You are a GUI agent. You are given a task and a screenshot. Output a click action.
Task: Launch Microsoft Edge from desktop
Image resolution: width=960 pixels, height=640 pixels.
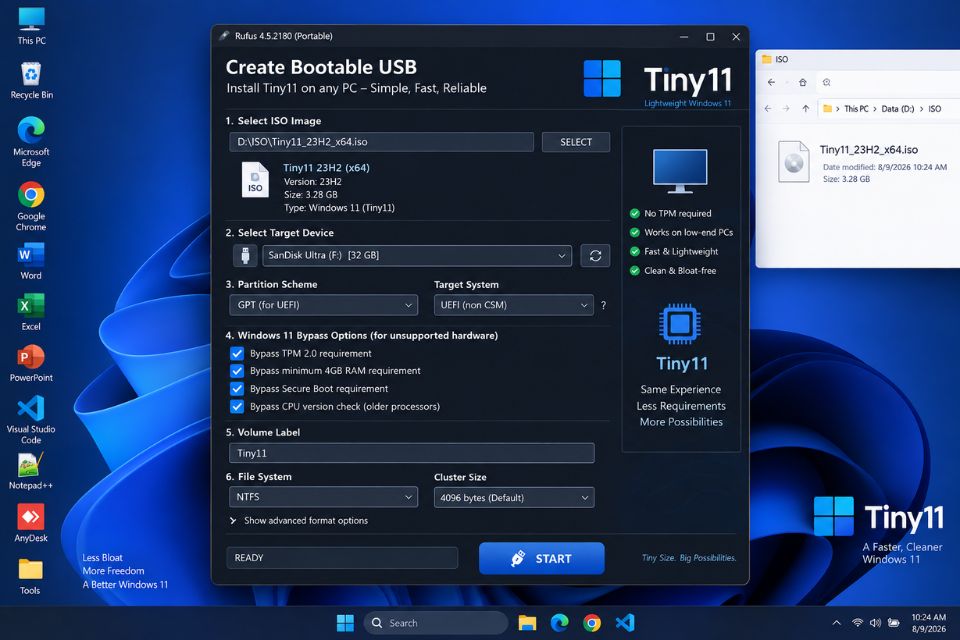pyautogui.click(x=31, y=141)
